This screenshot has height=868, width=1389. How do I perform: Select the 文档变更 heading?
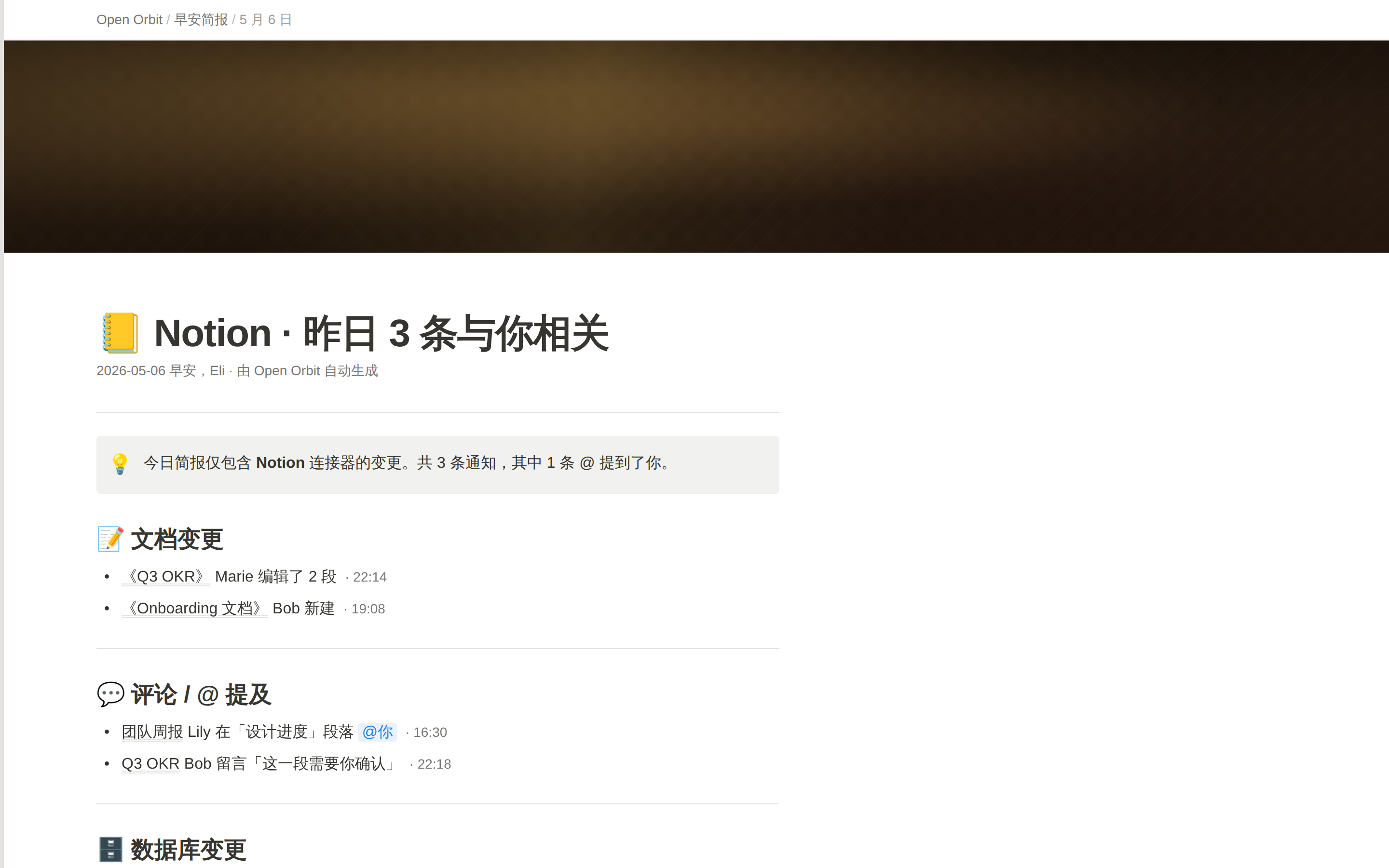click(177, 539)
